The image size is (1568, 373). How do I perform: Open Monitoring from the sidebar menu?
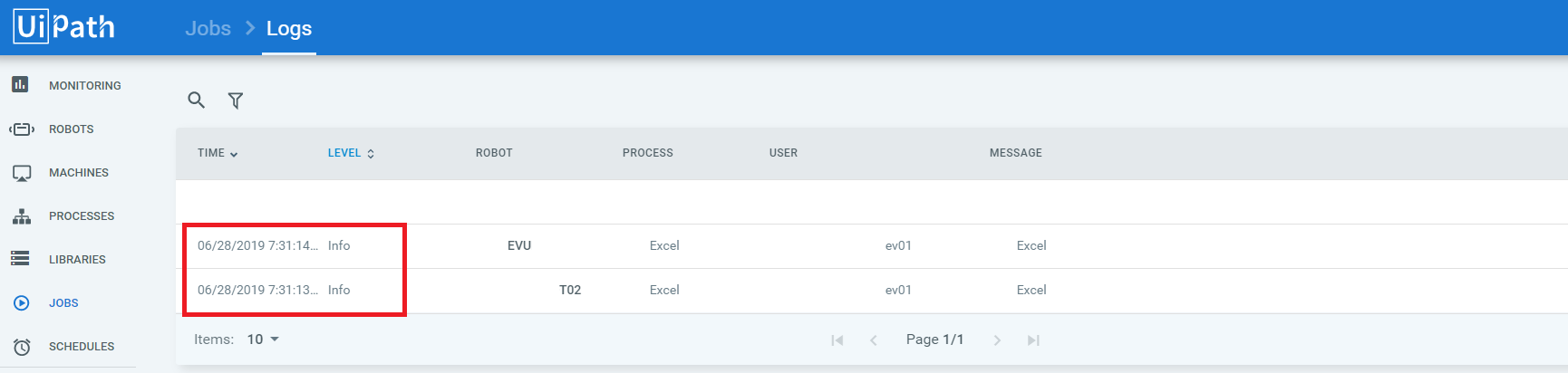(x=84, y=86)
